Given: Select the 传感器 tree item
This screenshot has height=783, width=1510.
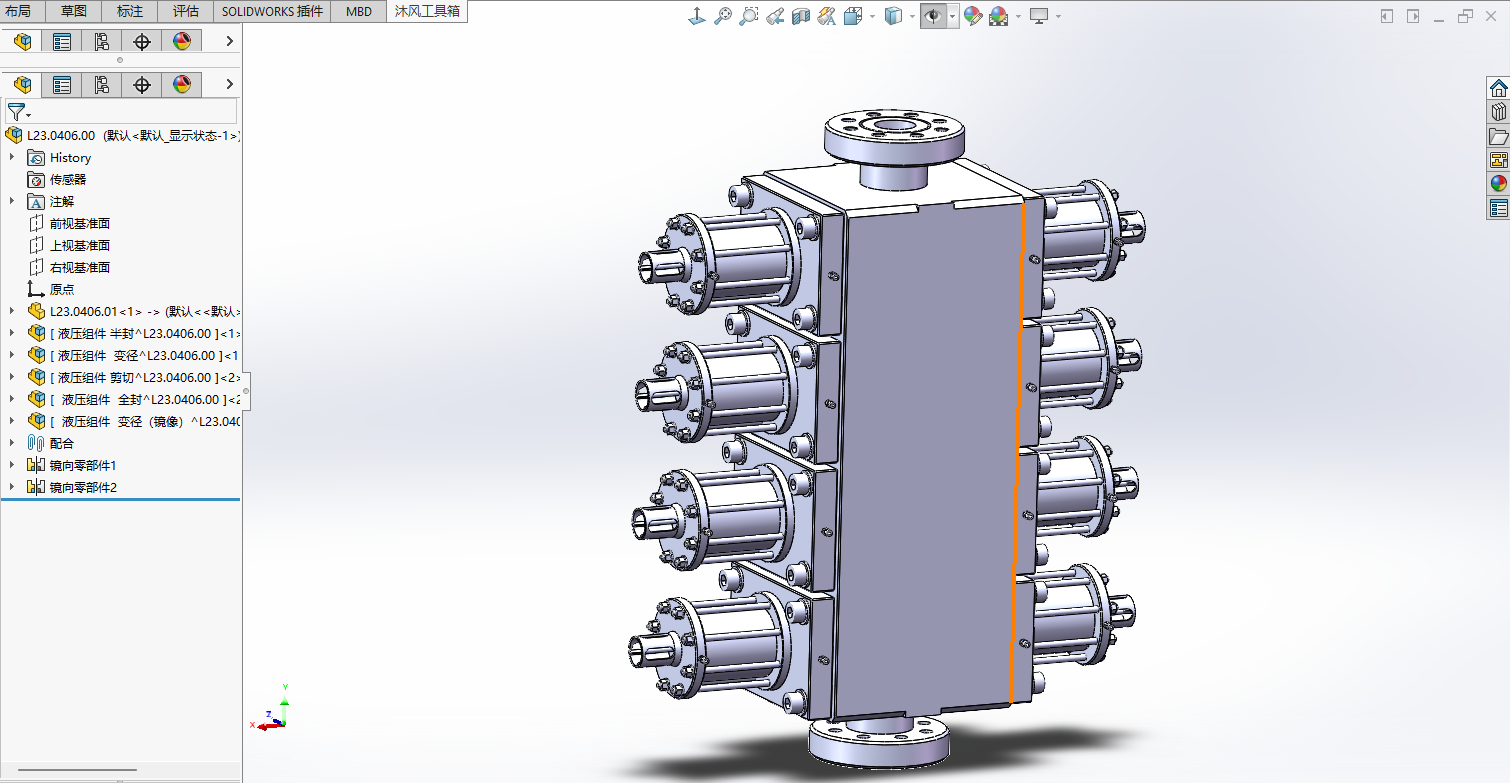Looking at the screenshot, I should 68,179.
